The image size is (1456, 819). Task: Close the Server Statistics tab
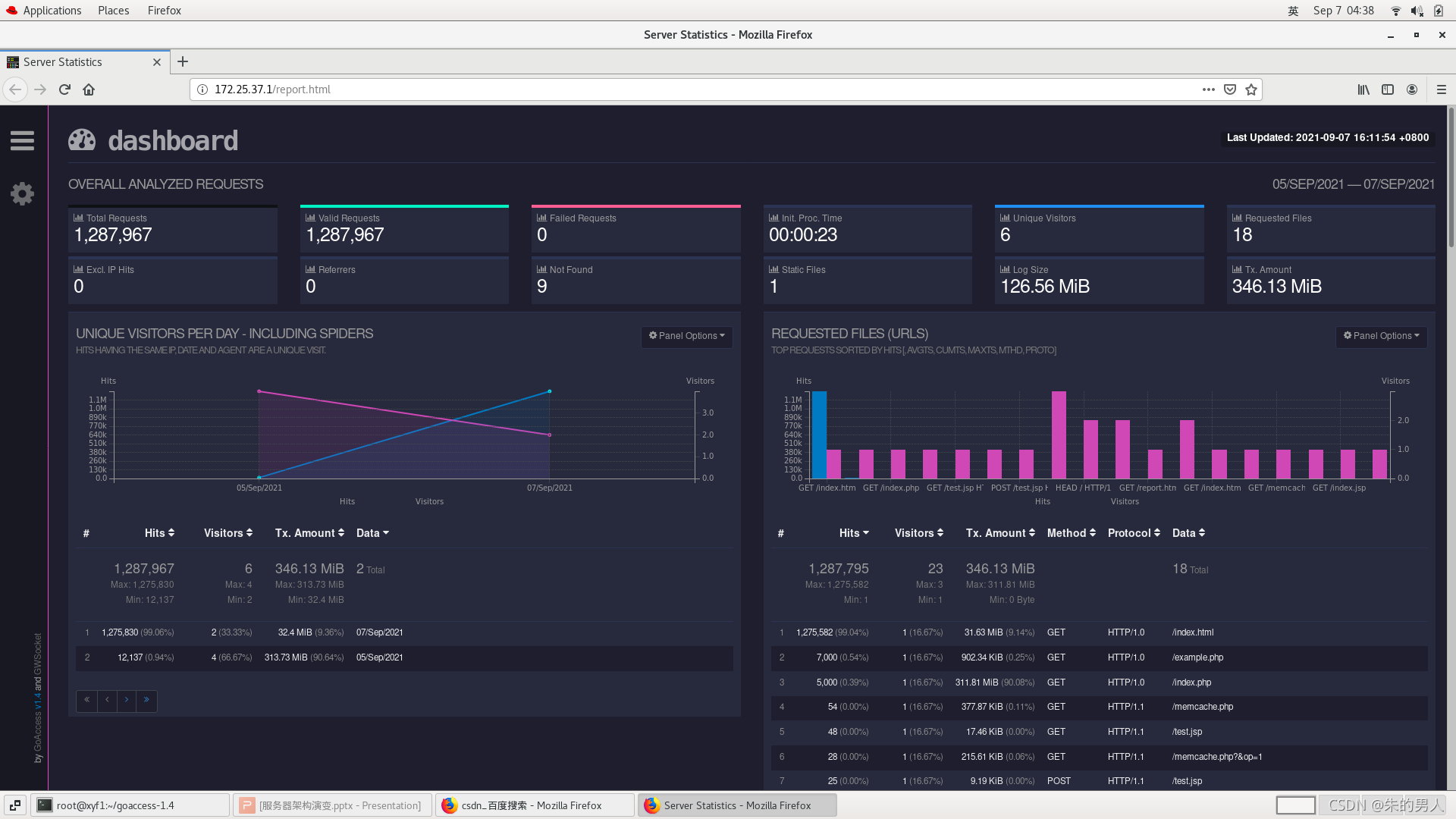pos(157,62)
